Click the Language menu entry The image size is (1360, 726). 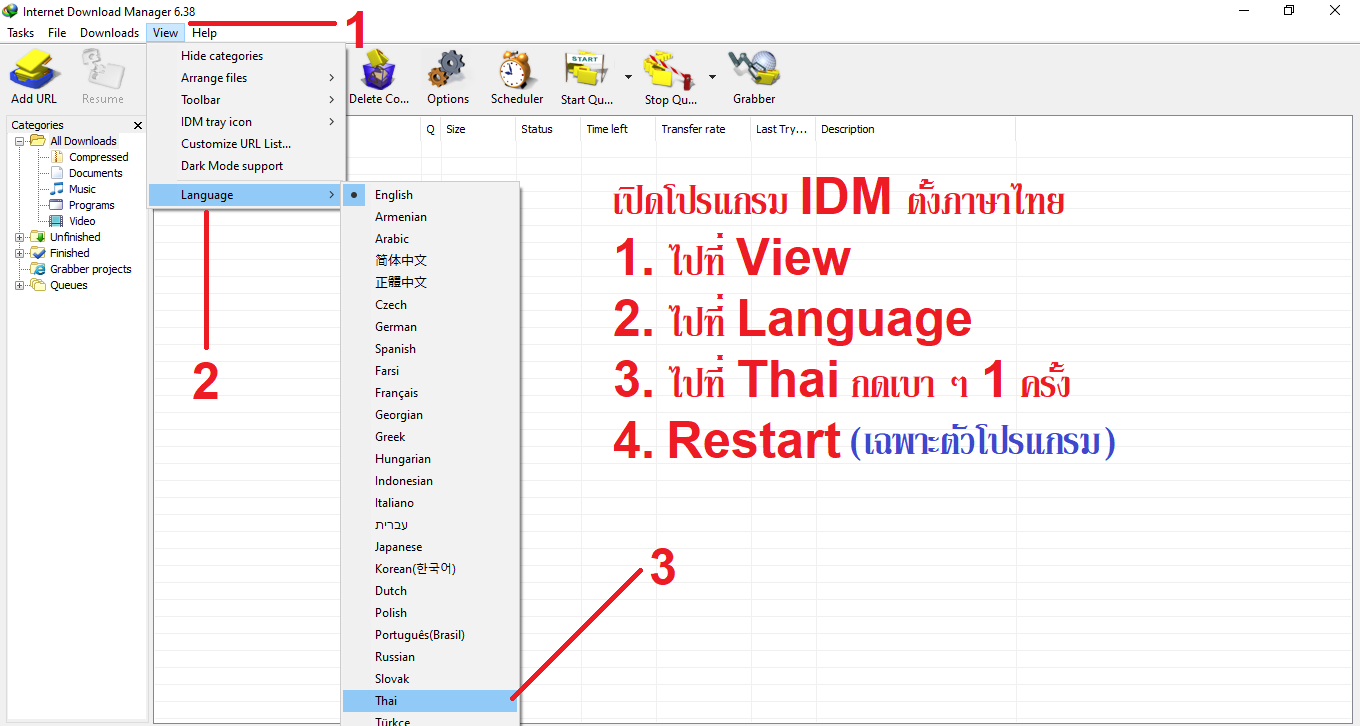(247, 195)
